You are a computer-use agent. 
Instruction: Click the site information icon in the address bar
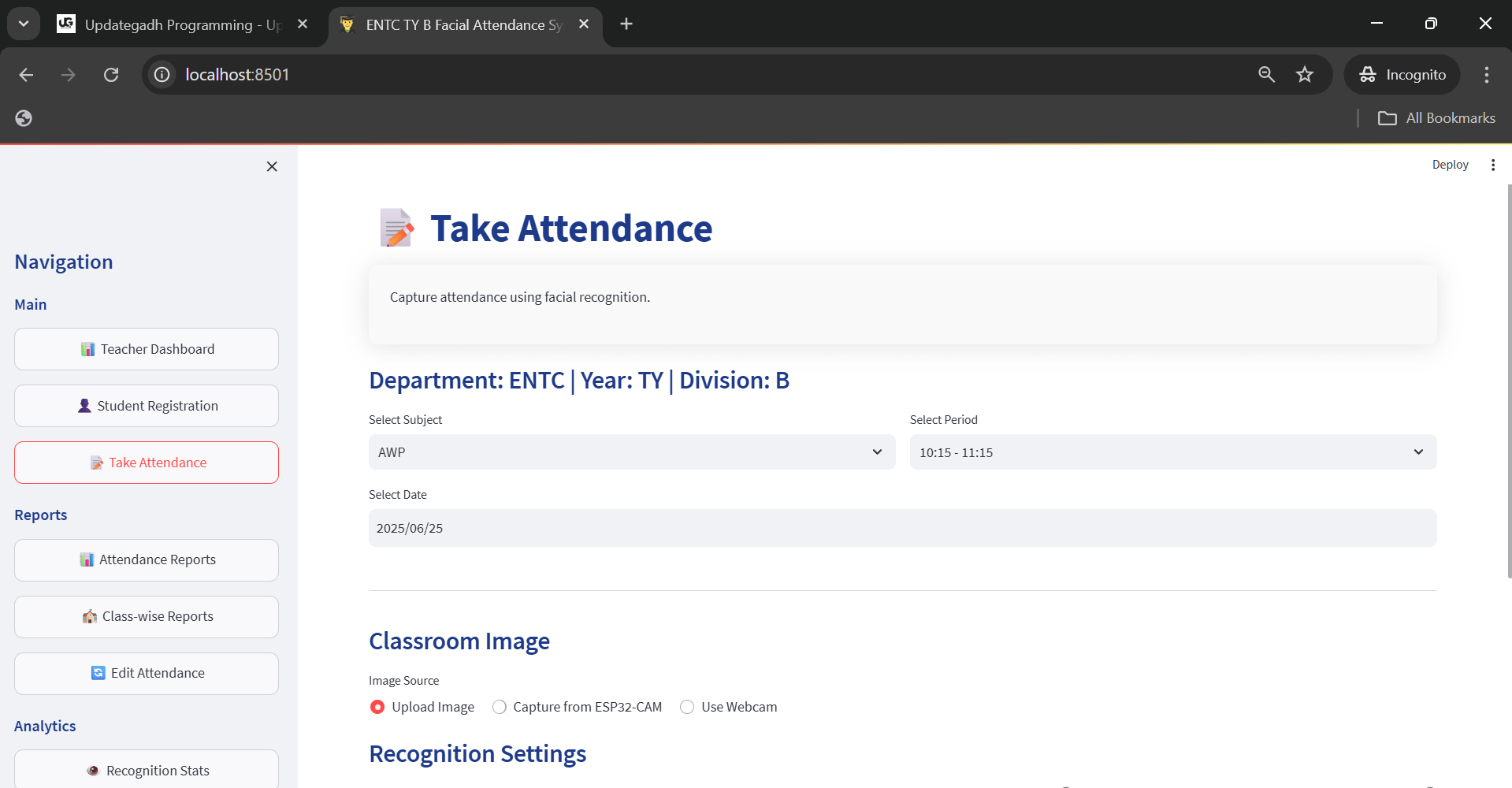pyautogui.click(x=162, y=75)
